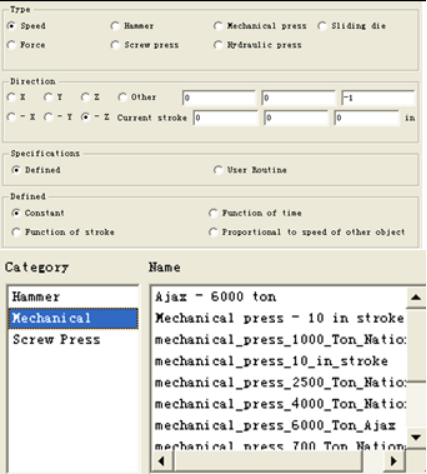This screenshot has width=427, height=474.
Task: Select the Mechanical press radio button
Action: tap(218, 26)
